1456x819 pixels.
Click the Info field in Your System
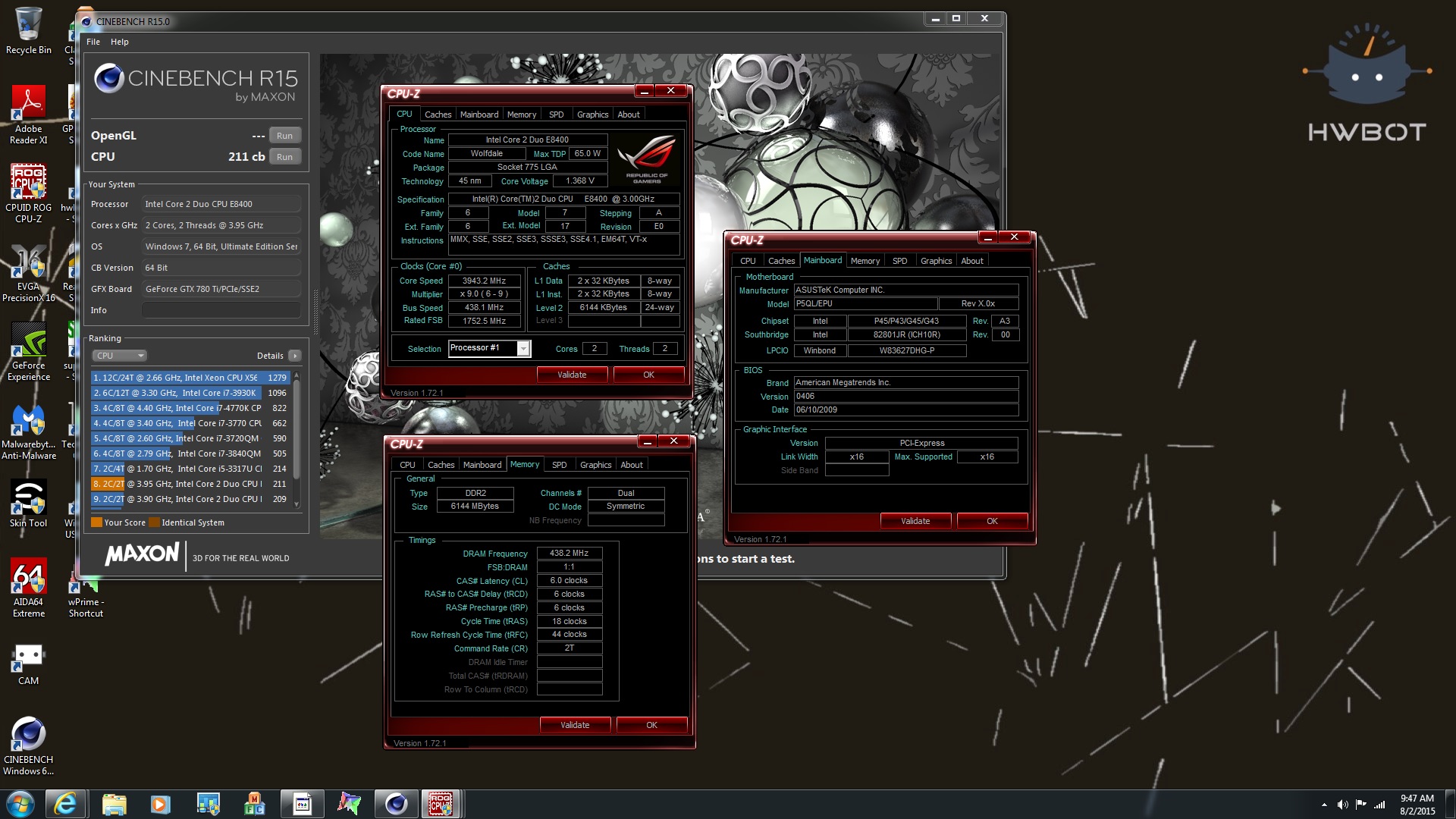(221, 310)
